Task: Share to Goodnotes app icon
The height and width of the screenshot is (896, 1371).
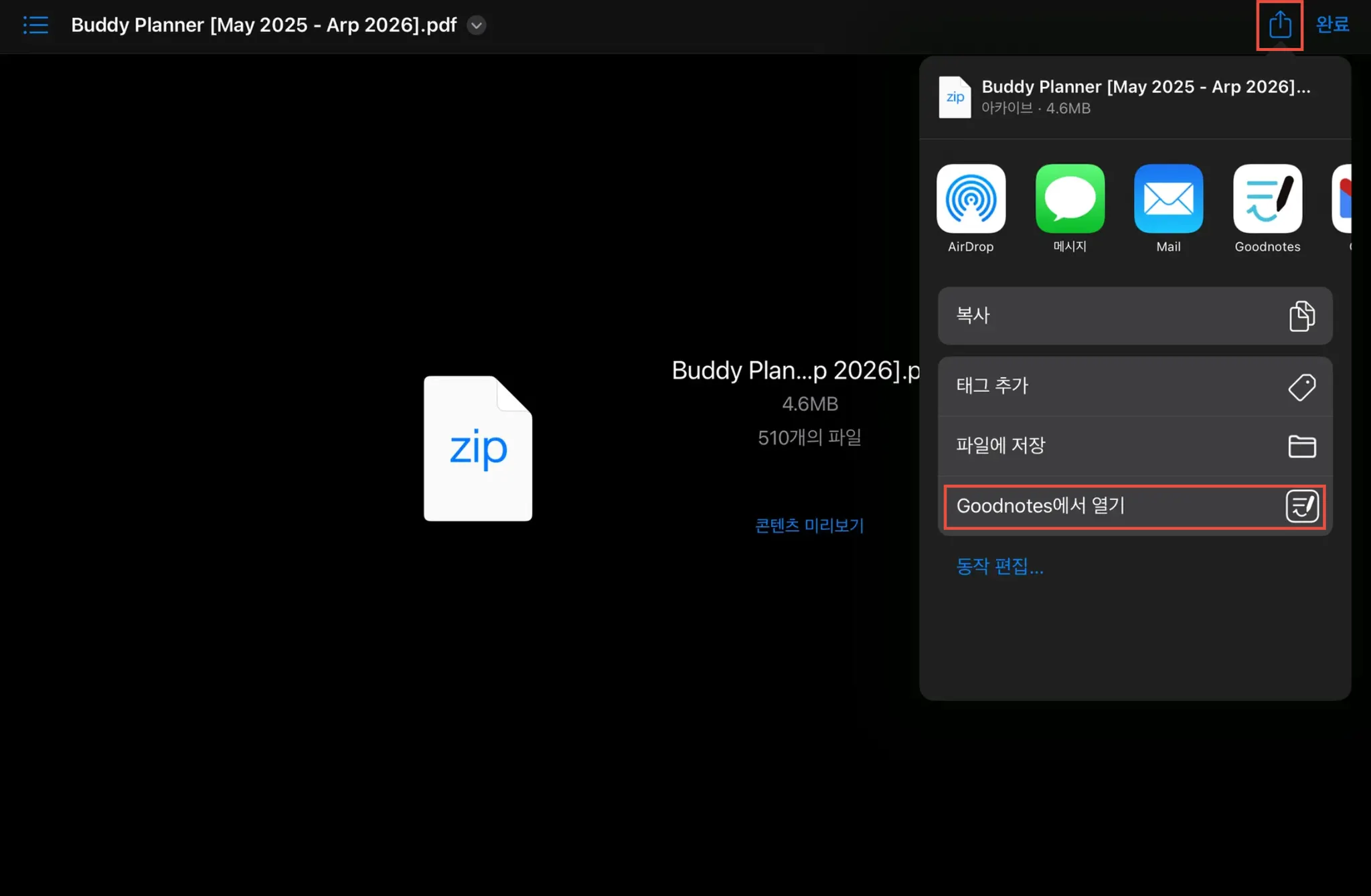Action: [1267, 199]
